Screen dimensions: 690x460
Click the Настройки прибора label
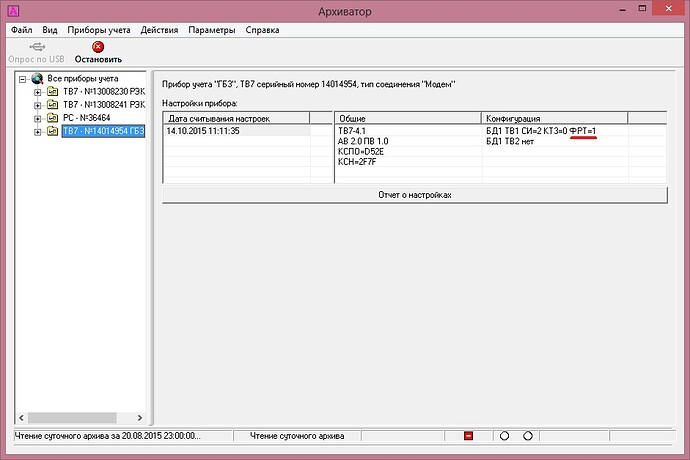(200, 103)
